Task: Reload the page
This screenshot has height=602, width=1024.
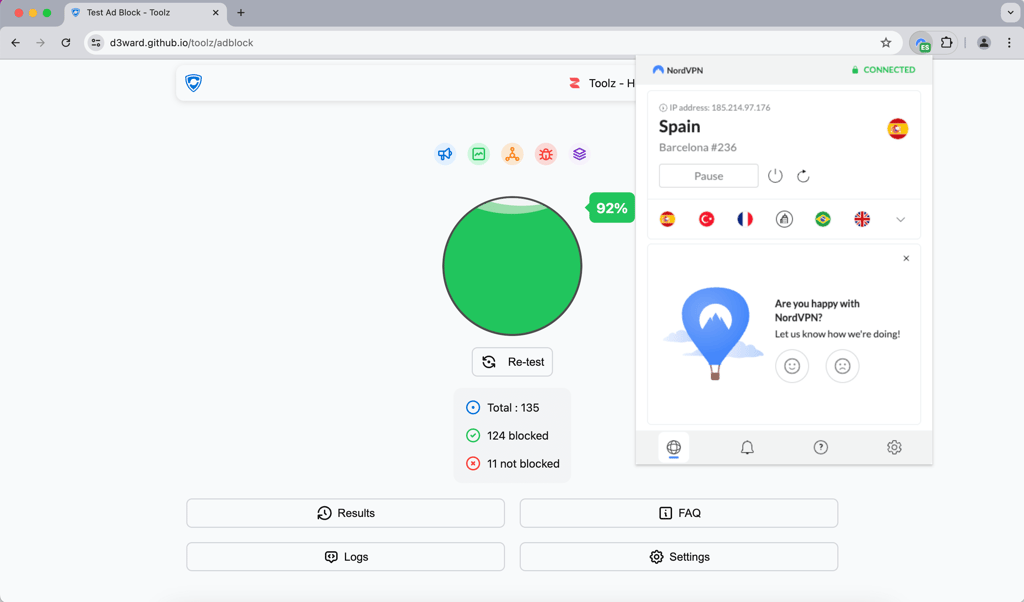Action: (x=66, y=43)
